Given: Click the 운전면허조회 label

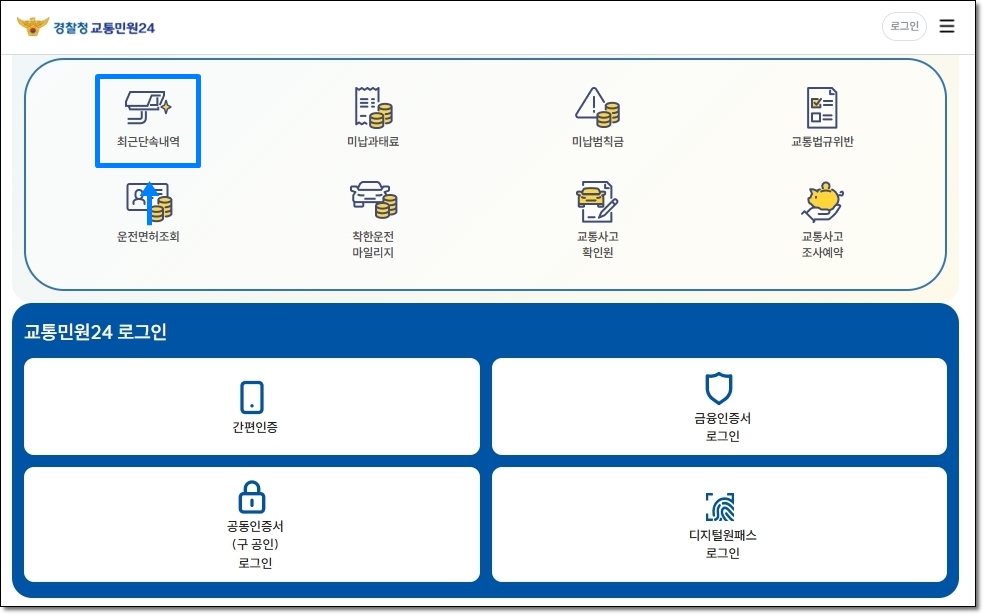Looking at the screenshot, I should tap(148, 237).
